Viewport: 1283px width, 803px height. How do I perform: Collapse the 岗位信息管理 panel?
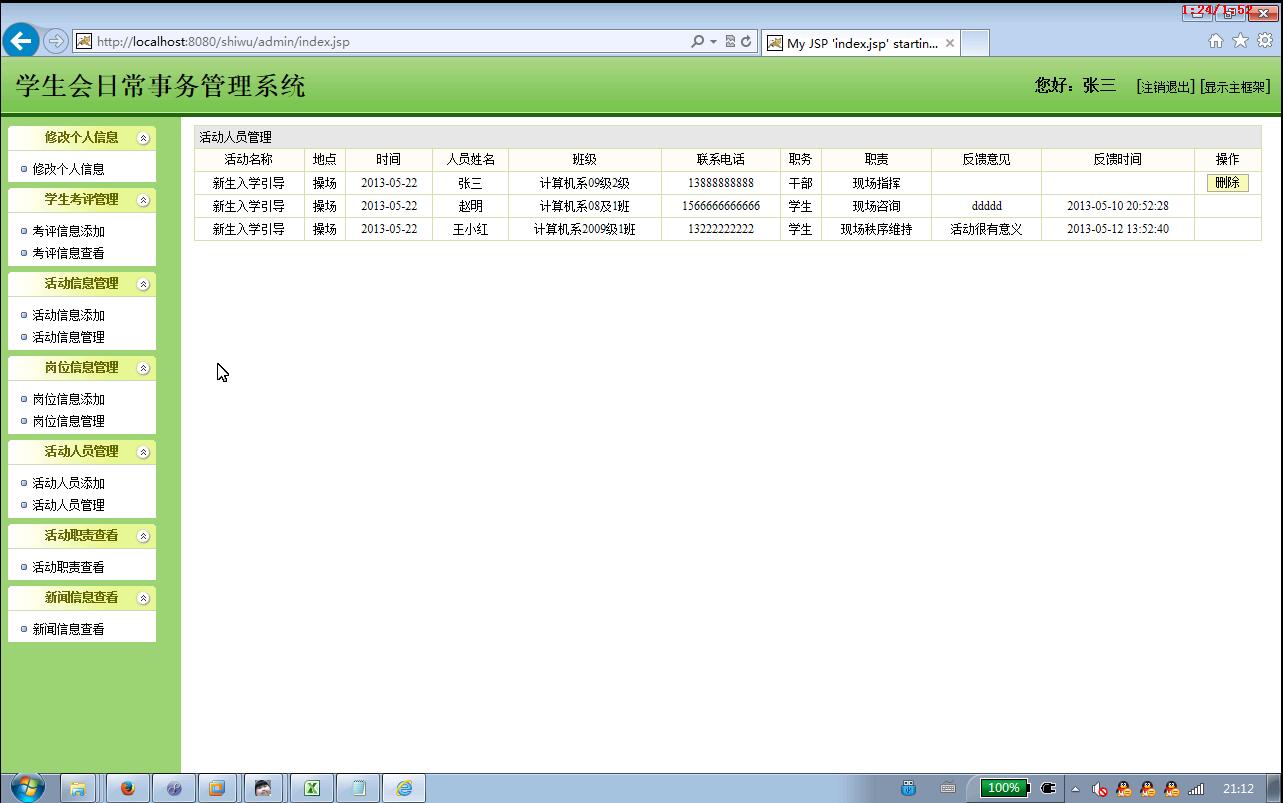143,368
